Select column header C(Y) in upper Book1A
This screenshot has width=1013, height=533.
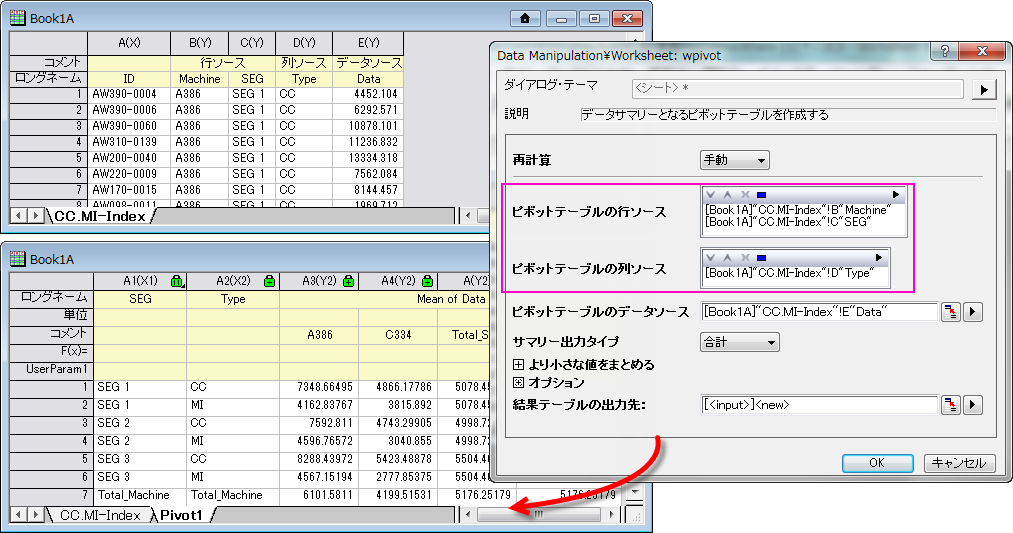[252, 43]
